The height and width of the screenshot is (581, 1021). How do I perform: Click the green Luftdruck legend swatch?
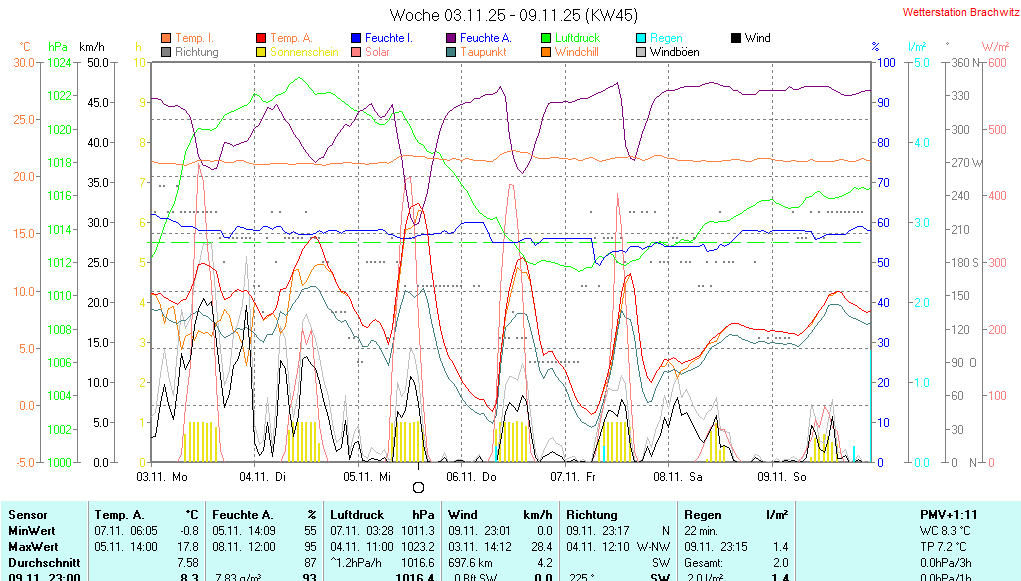(x=546, y=38)
